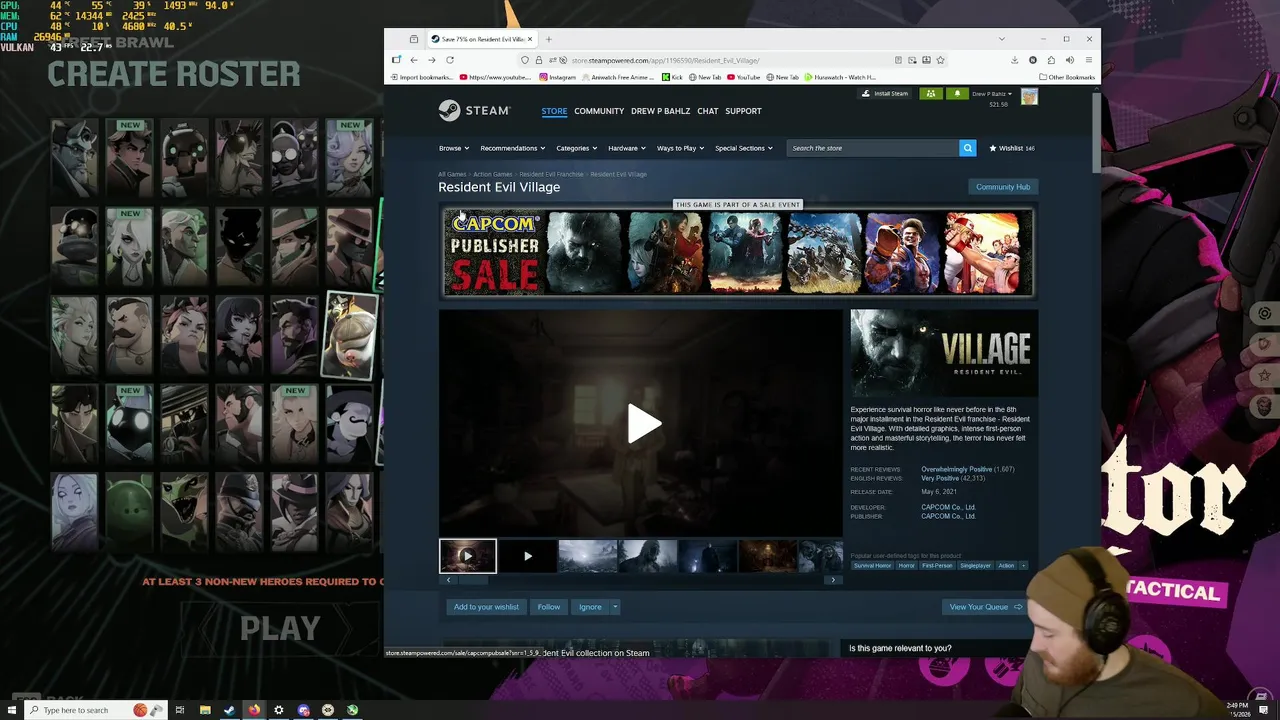This screenshot has width=1280, height=720.
Task: Open the DREW P BAHLZ profile menu
Action: [660, 111]
